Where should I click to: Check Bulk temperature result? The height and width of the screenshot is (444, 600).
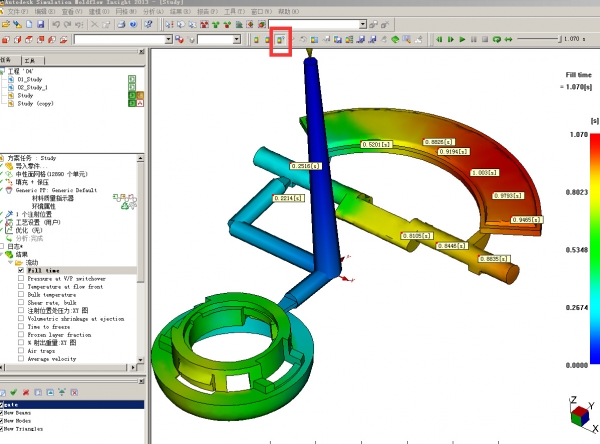tap(21, 294)
